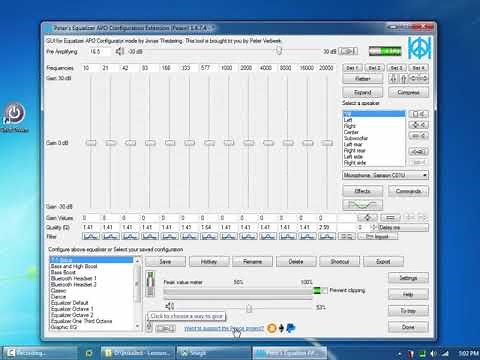Image resolution: width=480 pixels, height=360 pixels.
Task: Minimize Peace with To tray button
Action: pyautogui.click(x=408, y=311)
